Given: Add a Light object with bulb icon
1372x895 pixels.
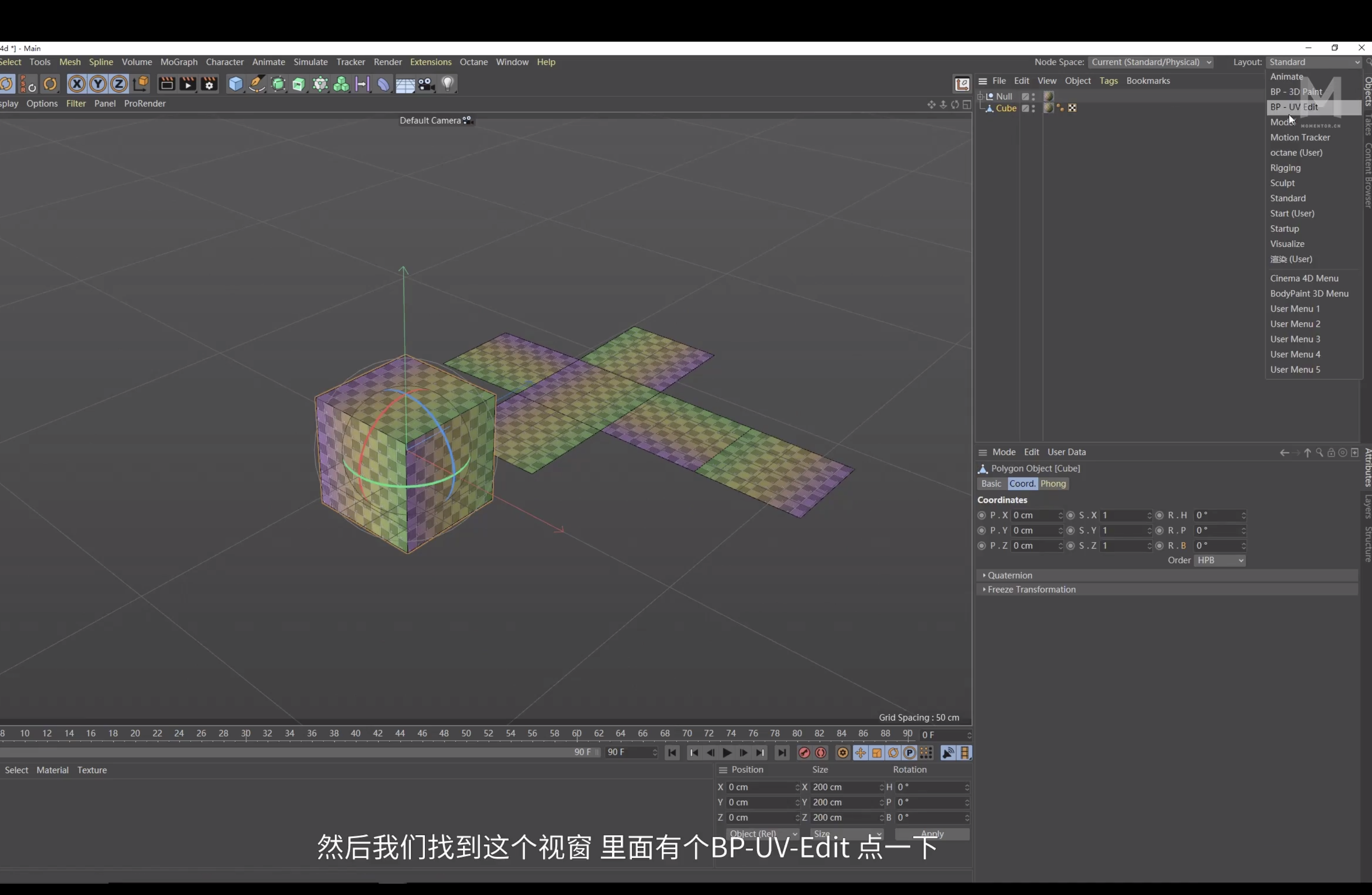Looking at the screenshot, I should click(x=448, y=84).
